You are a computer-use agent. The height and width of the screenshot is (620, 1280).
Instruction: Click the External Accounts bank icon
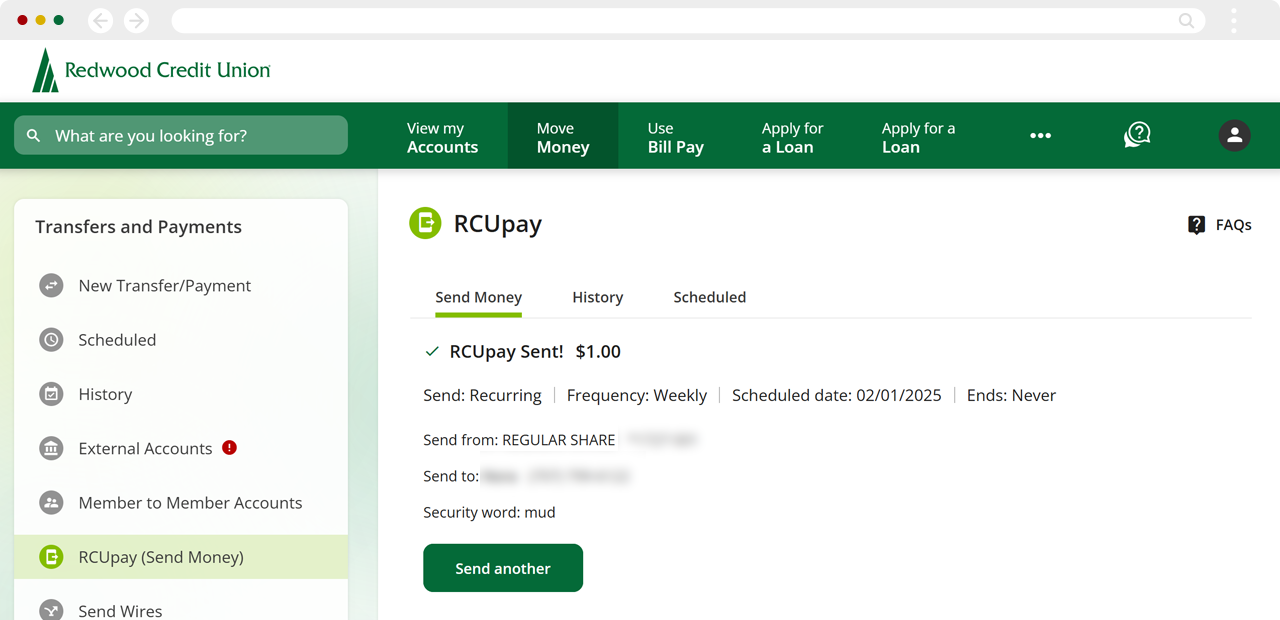51,448
